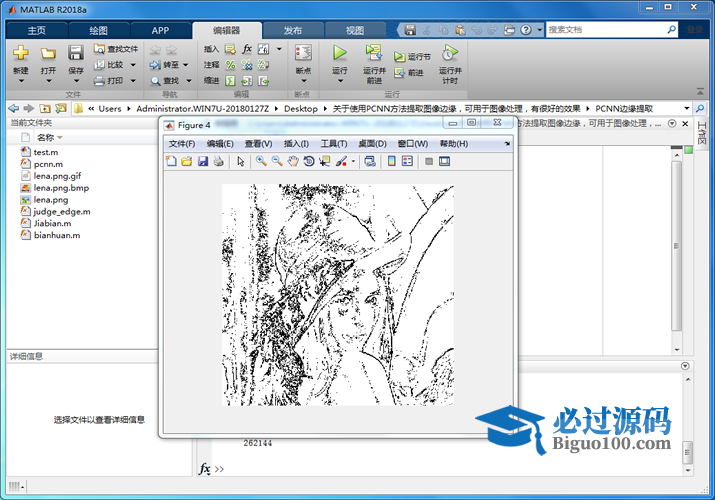Select pcnn.m in current folder list
Screen dimensions: 715x500
coord(48,164)
